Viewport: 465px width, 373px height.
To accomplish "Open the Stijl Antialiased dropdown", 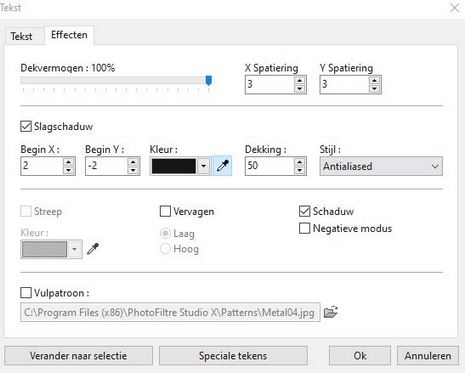I will (381, 166).
